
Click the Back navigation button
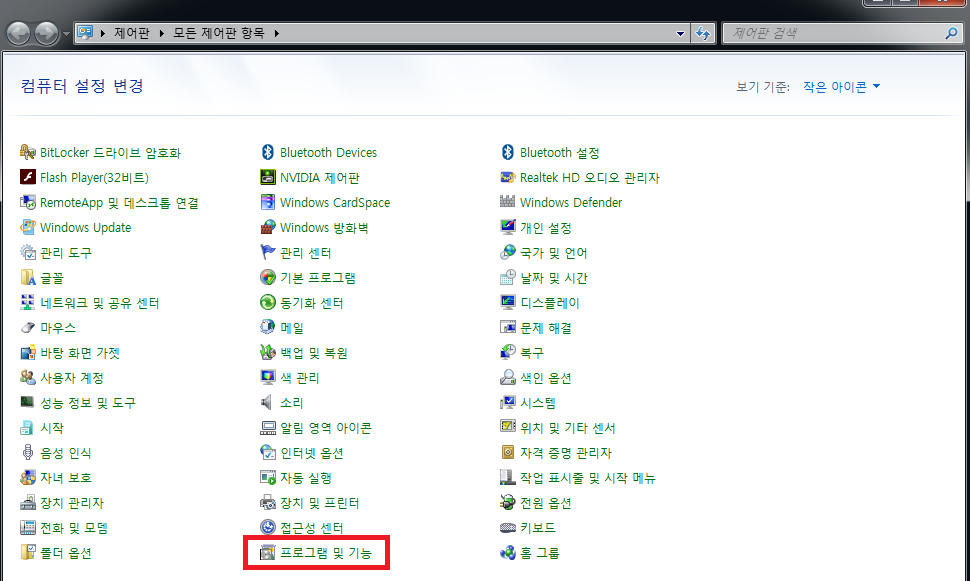coord(19,33)
